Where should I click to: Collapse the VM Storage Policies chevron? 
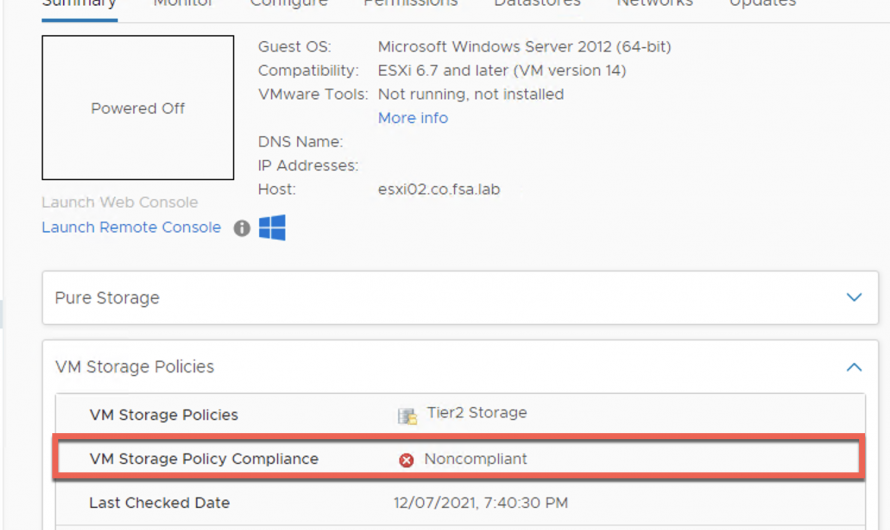tap(853, 367)
